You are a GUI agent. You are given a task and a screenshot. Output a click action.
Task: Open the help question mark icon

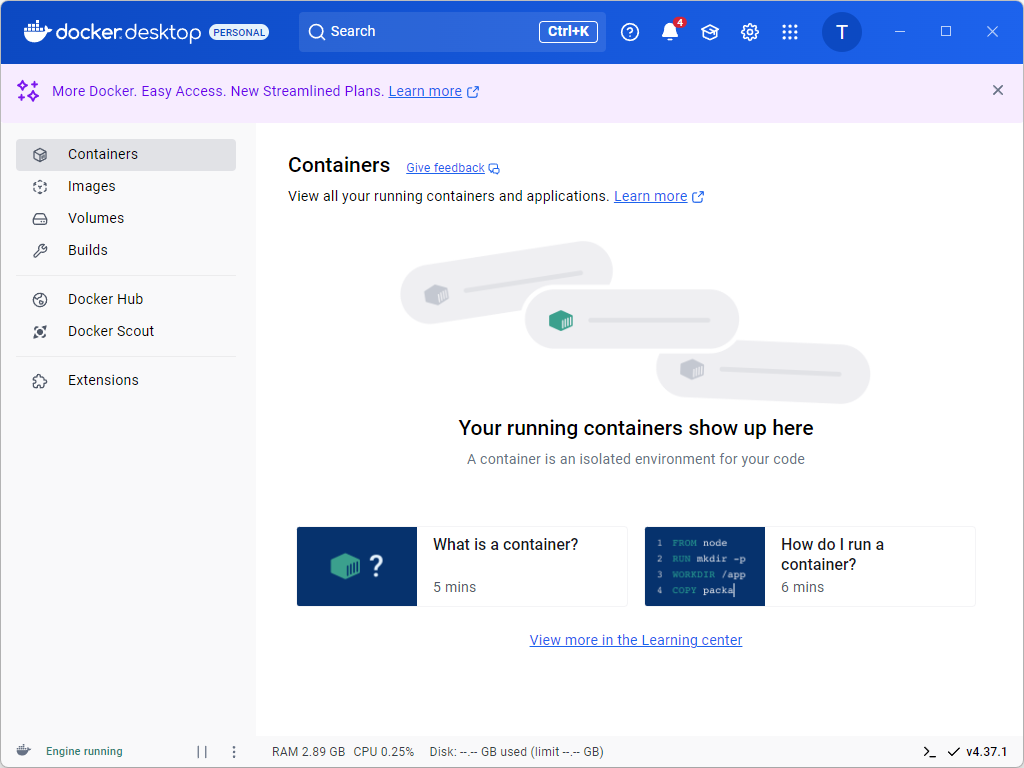coord(629,31)
